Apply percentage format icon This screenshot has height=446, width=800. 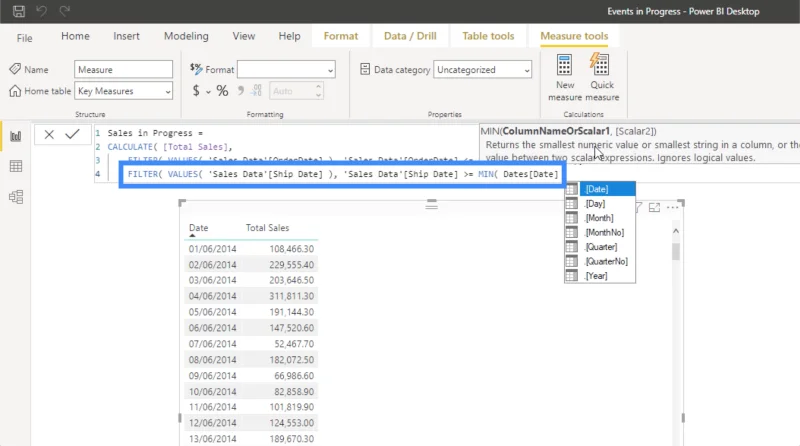(x=222, y=91)
